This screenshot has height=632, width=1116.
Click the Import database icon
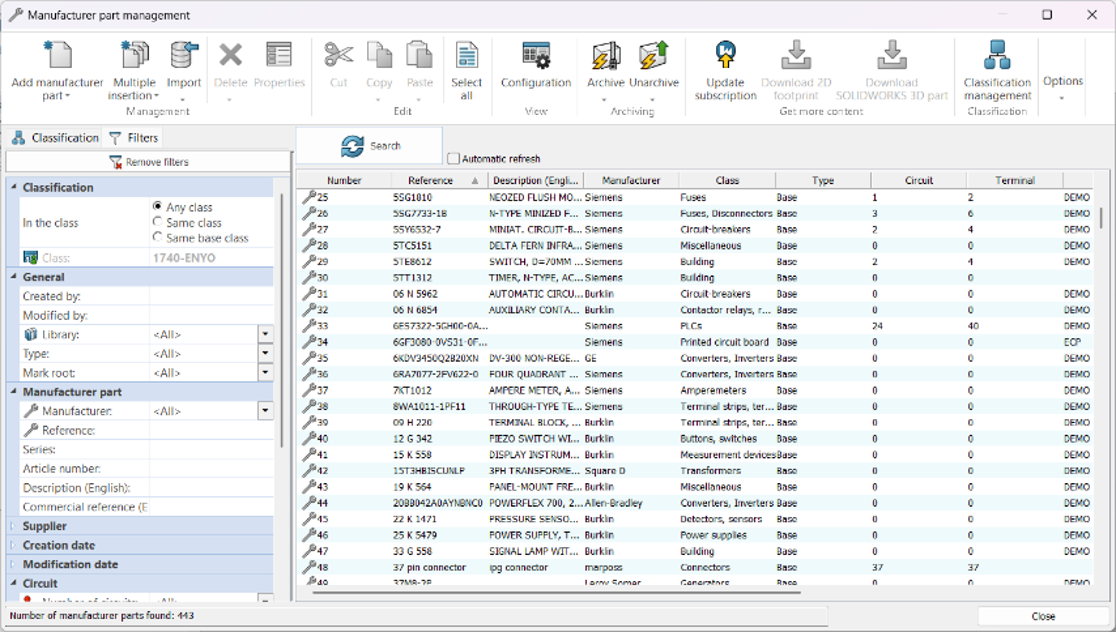tap(184, 56)
